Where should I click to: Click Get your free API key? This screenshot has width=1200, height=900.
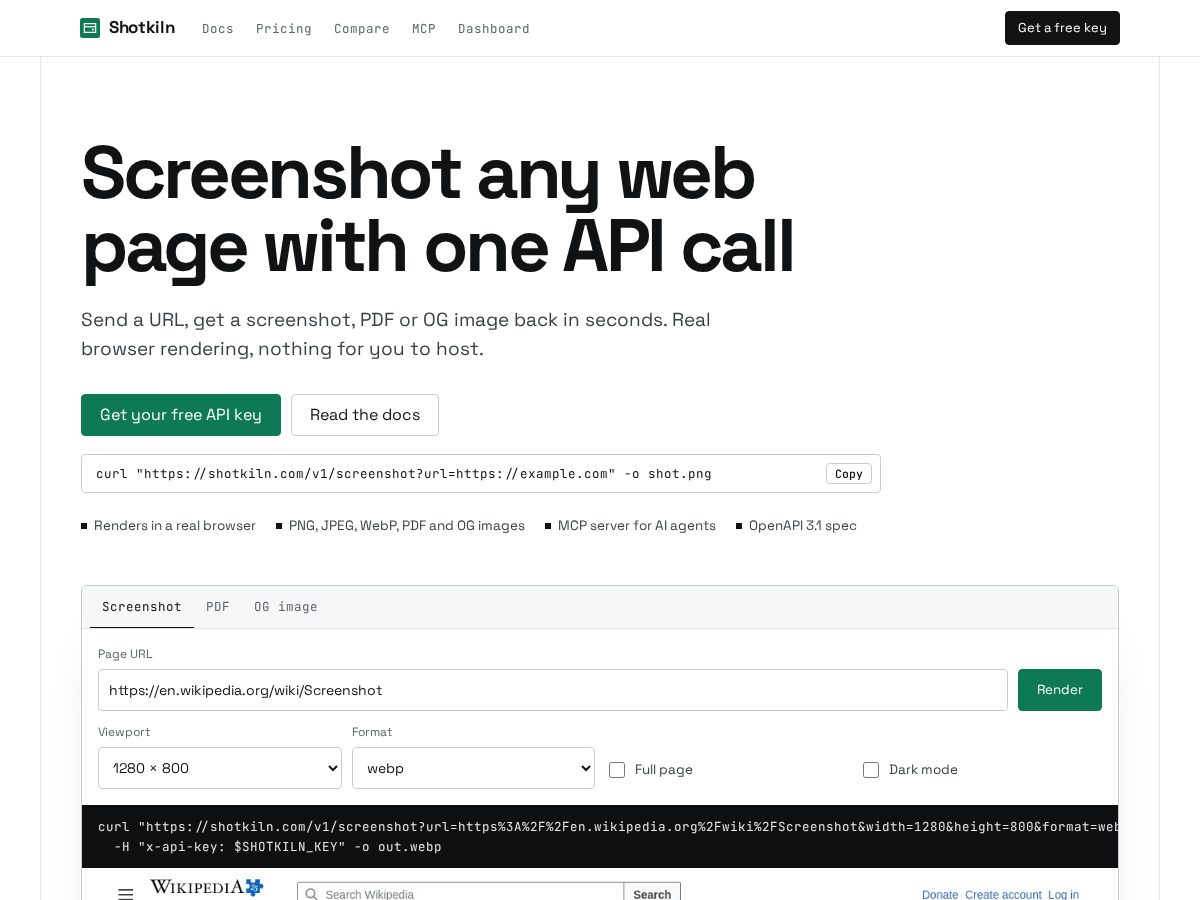click(181, 415)
